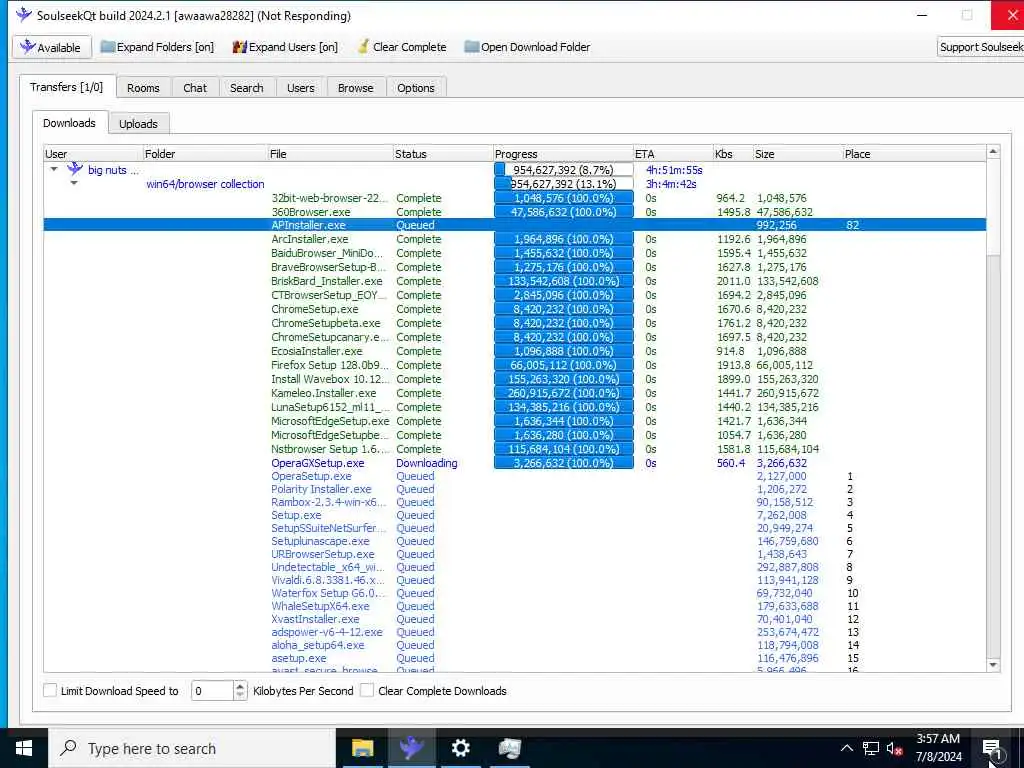
Task: Click the bird icon beside big nuts user
Action: [x=75, y=169]
